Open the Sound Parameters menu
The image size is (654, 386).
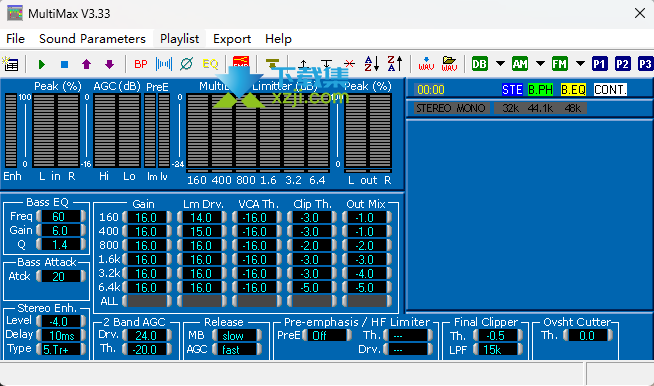point(92,39)
